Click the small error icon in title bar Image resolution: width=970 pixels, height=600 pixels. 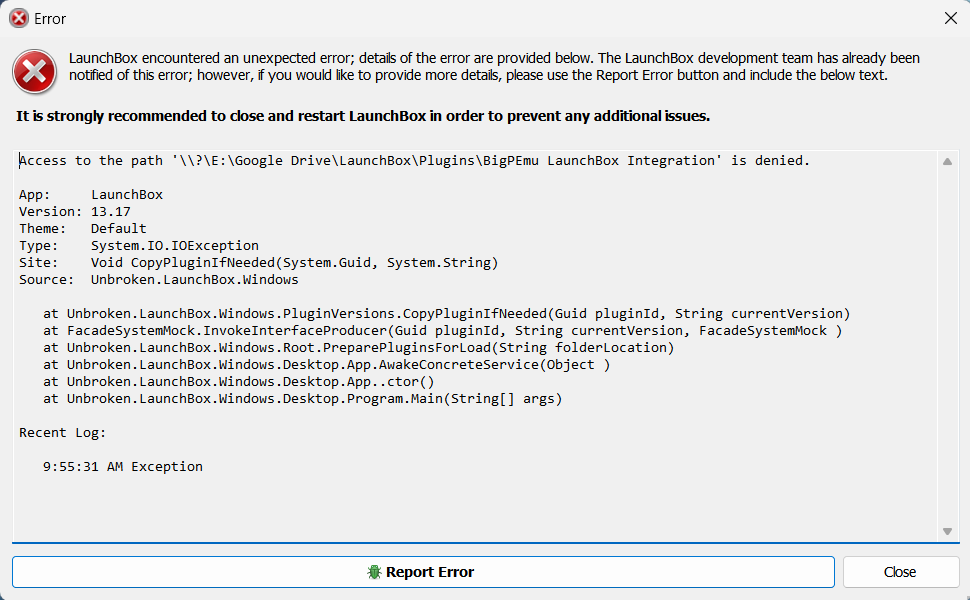tap(19, 19)
